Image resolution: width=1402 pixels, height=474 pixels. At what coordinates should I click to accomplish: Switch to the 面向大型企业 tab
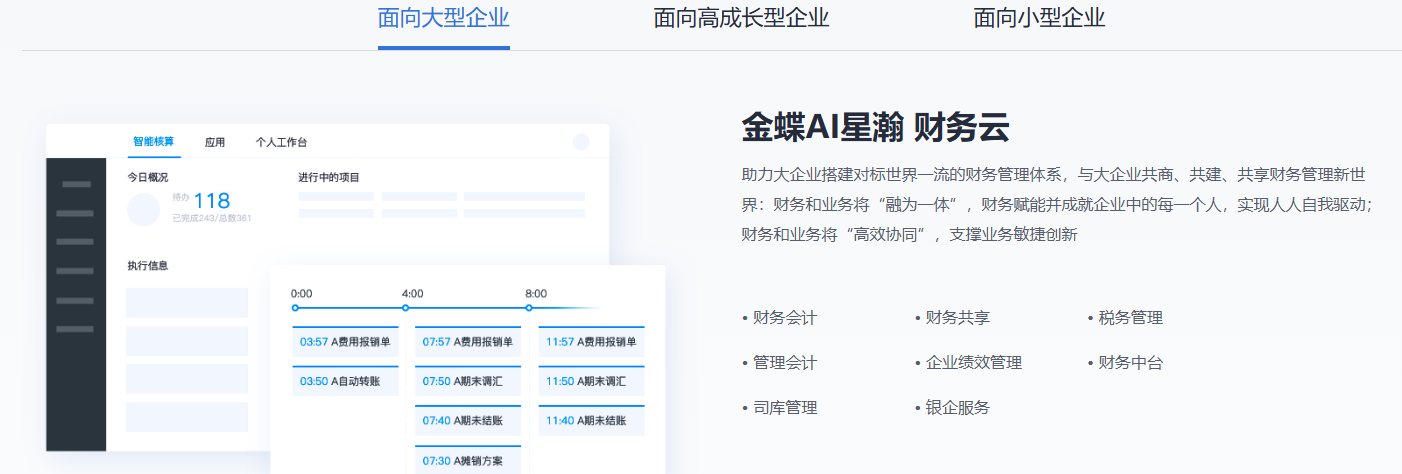click(x=443, y=19)
